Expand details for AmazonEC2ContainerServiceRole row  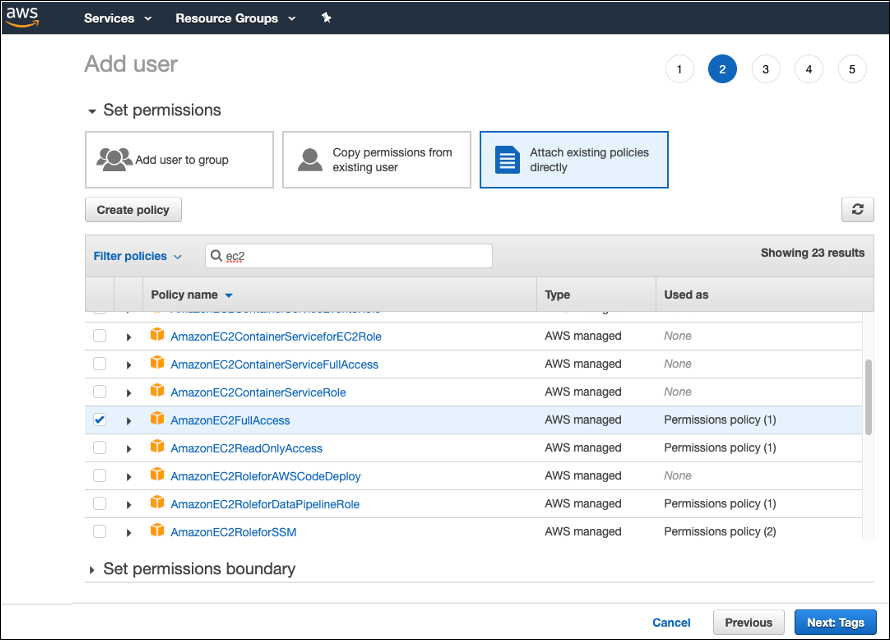[x=129, y=393]
